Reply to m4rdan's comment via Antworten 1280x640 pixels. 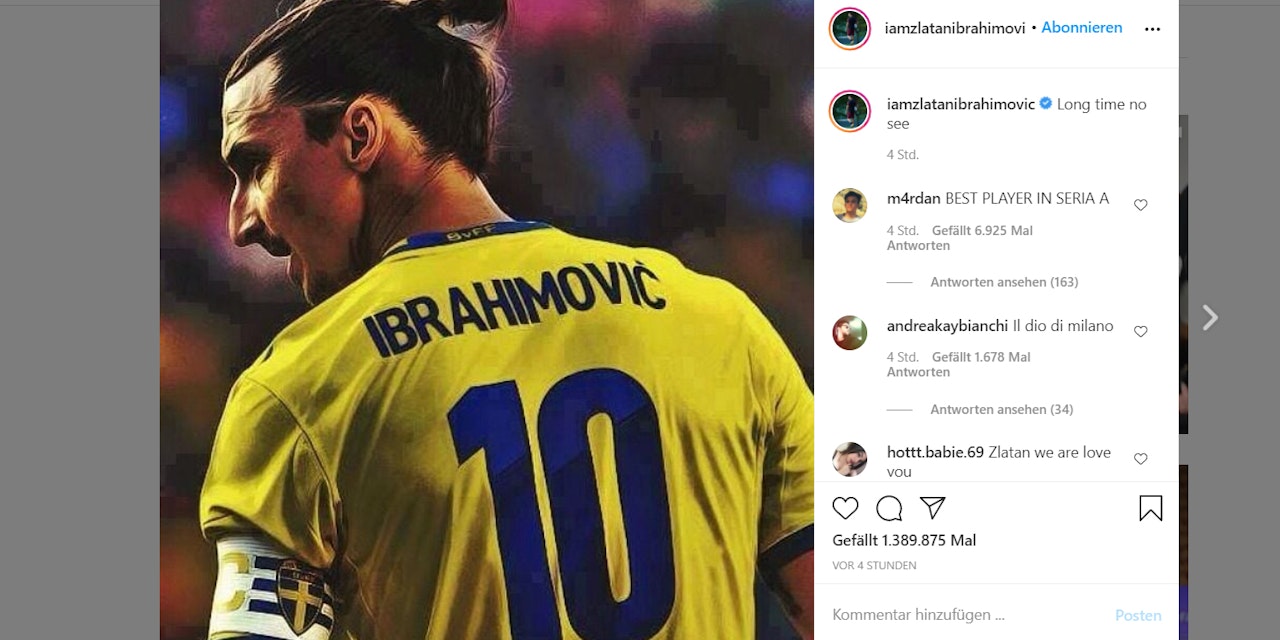click(918, 246)
